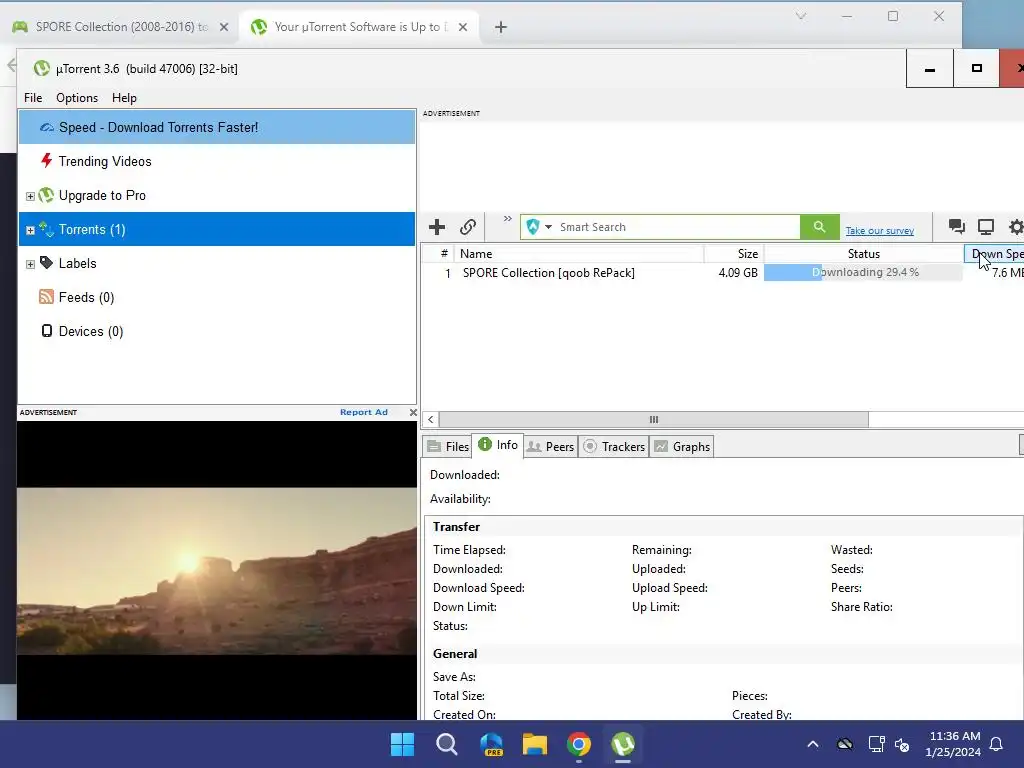Open the Take our survey link
1024x768 pixels.
[x=879, y=231]
